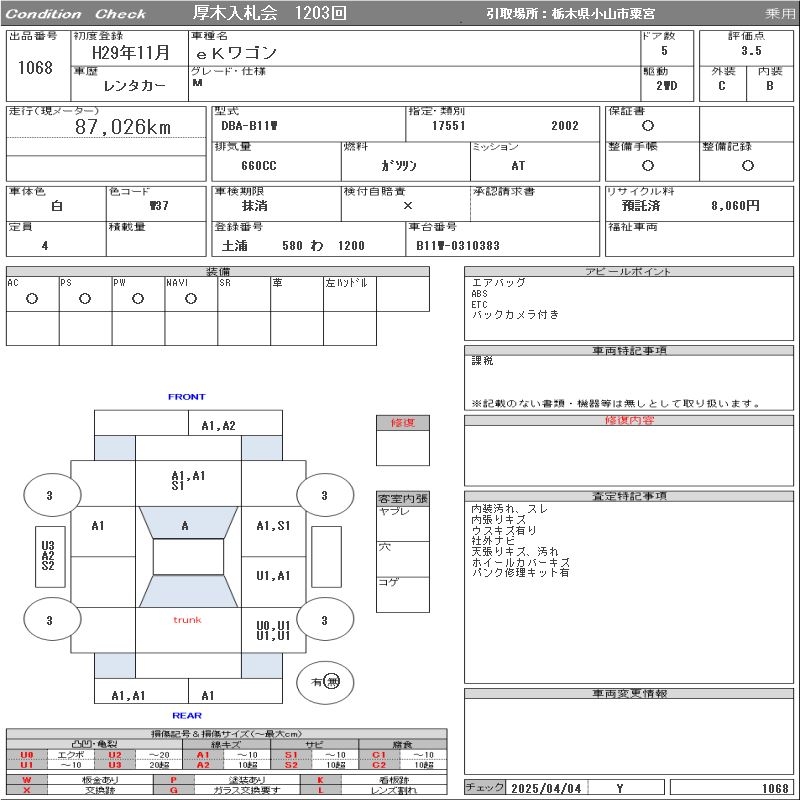Click the car name eKワゴン
The height and width of the screenshot is (800, 800).
(x=236, y=53)
